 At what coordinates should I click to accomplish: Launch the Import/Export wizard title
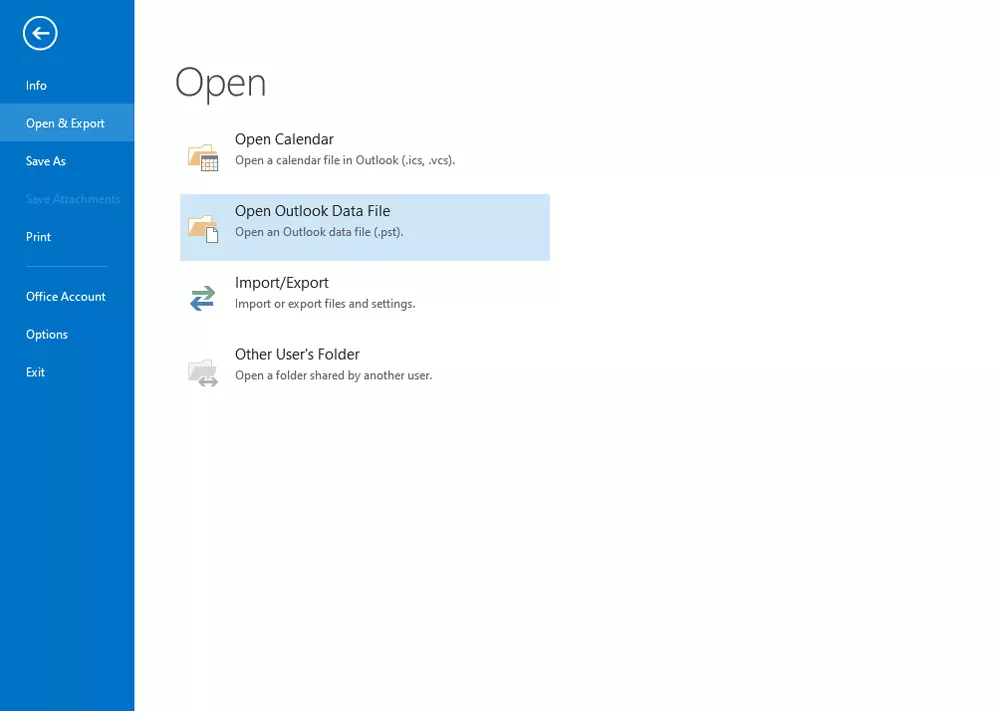282,283
